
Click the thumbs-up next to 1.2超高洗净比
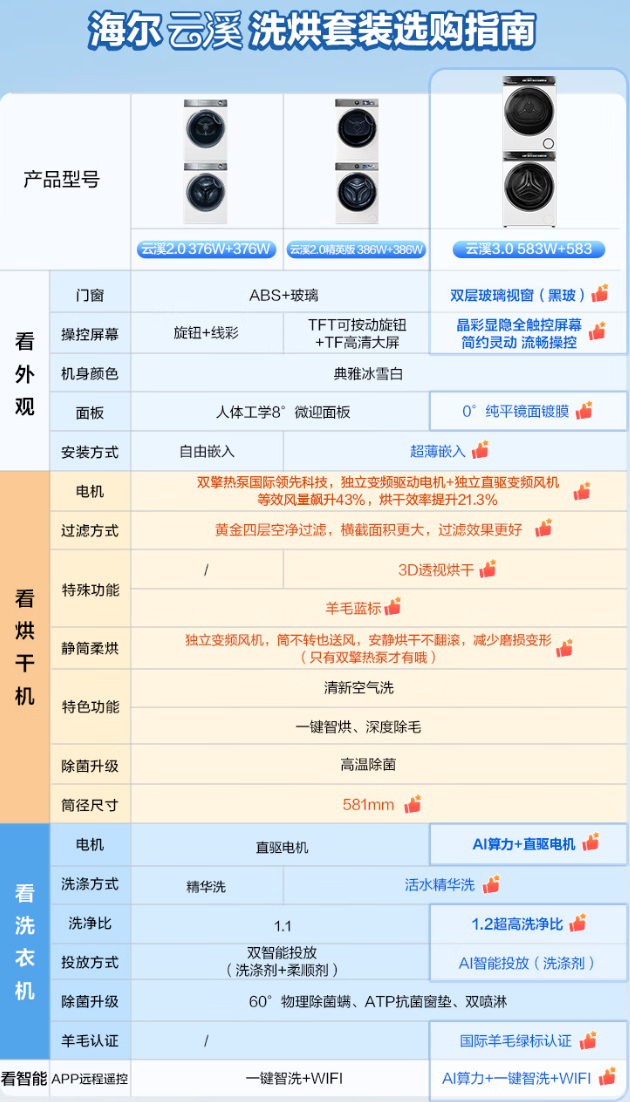pos(577,923)
